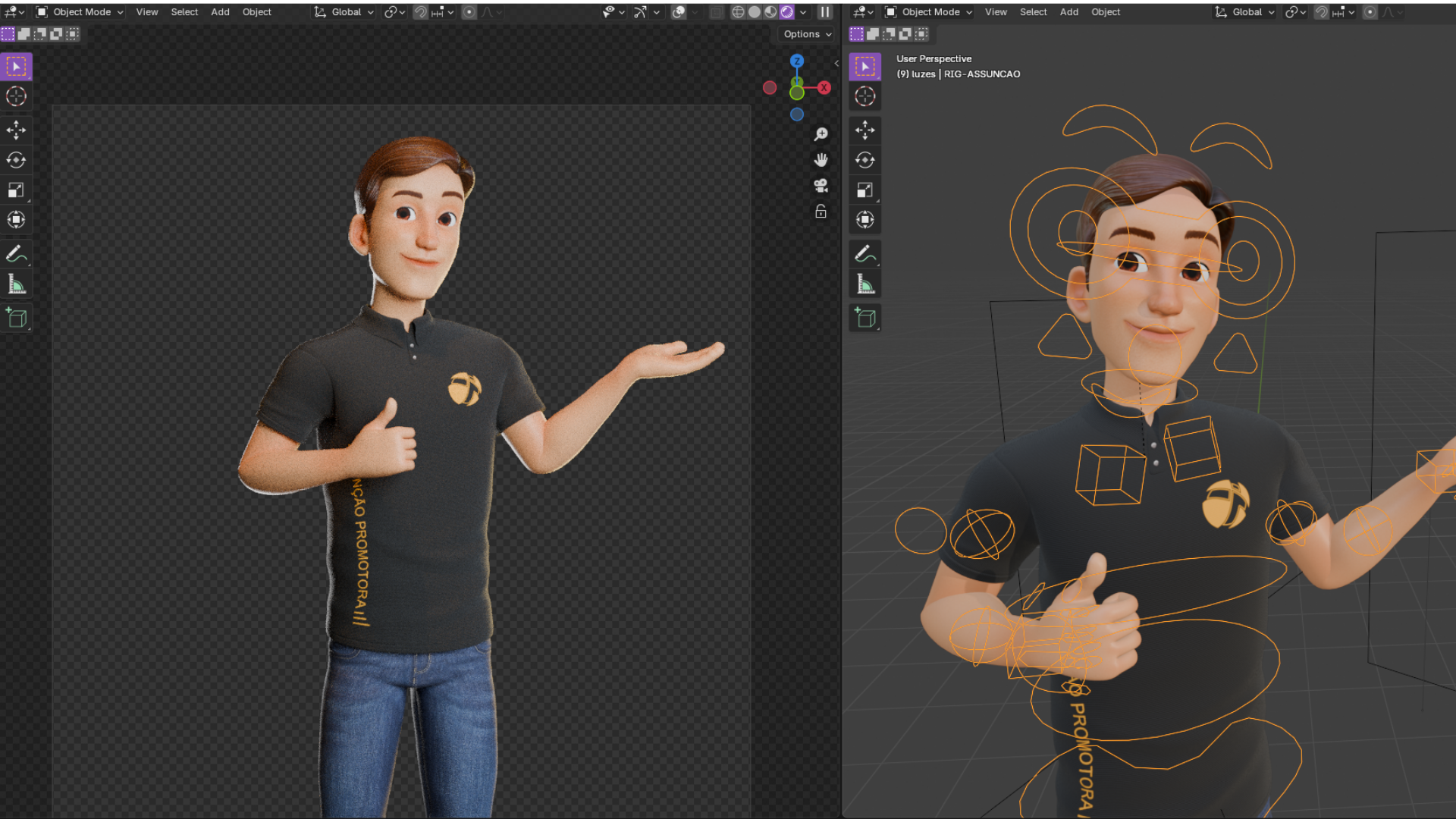Open the Object Mode dropdown in left viewport
The height and width of the screenshot is (819, 1456).
[80, 12]
